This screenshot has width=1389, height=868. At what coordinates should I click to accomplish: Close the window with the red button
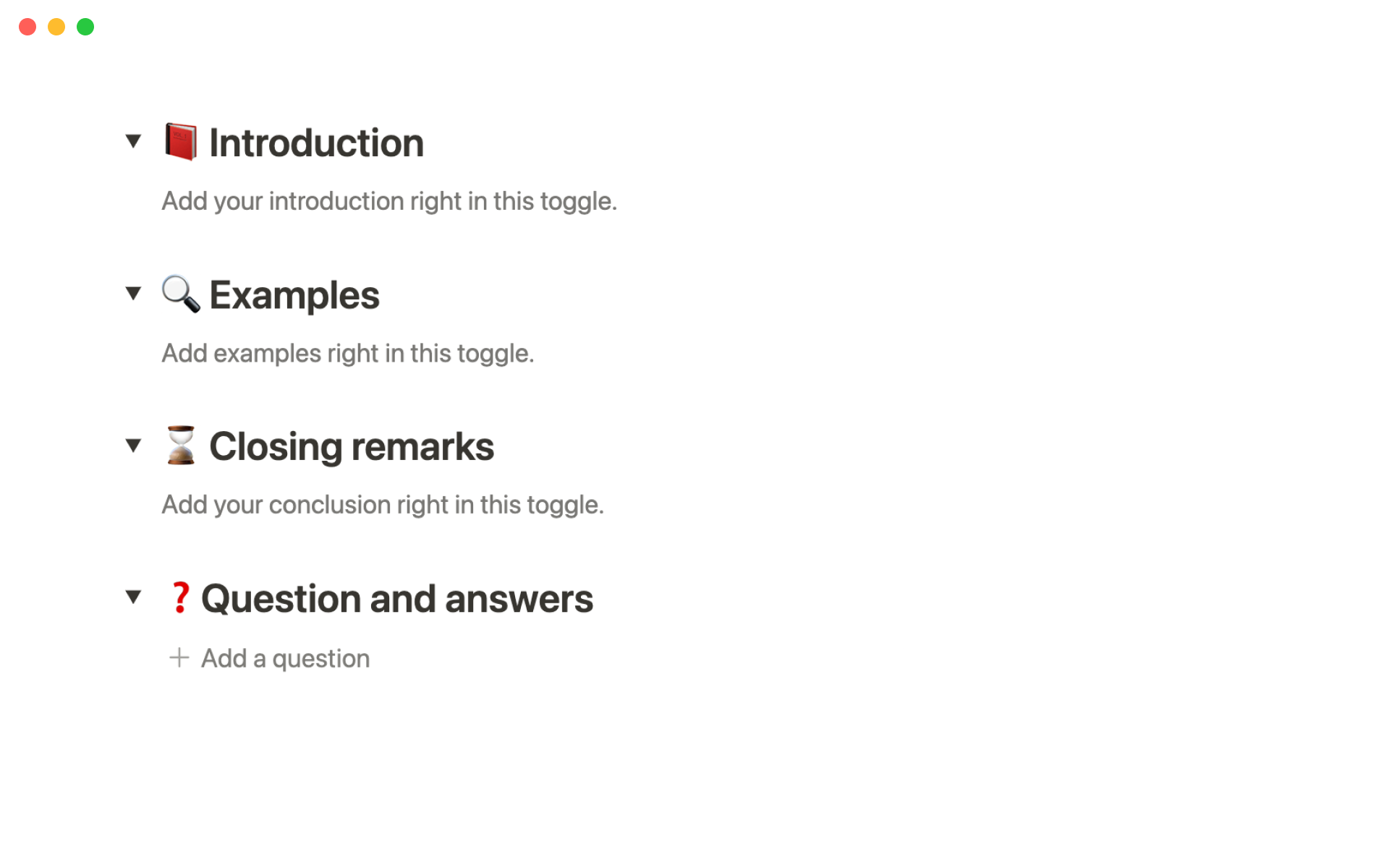pyautogui.click(x=27, y=27)
